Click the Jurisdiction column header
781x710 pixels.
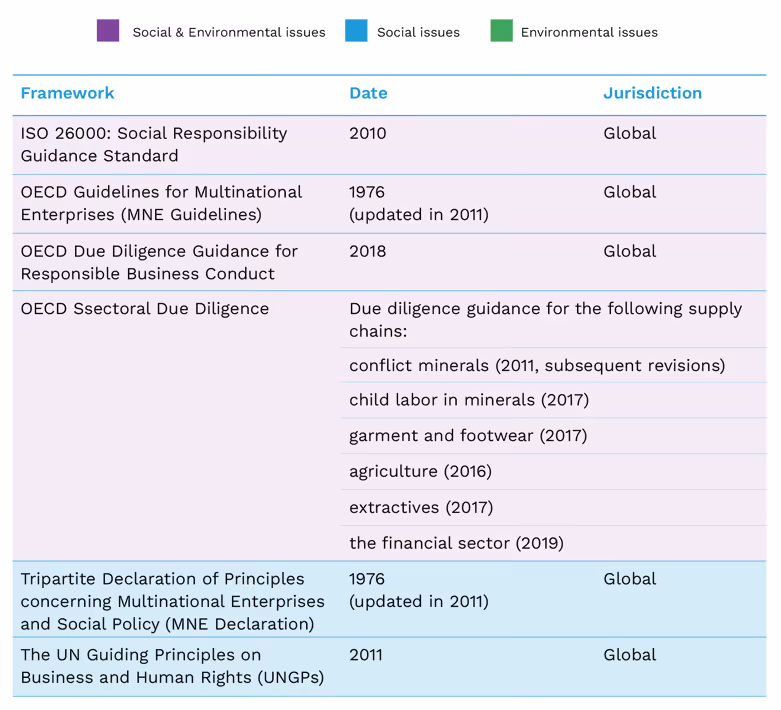tap(652, 93)
